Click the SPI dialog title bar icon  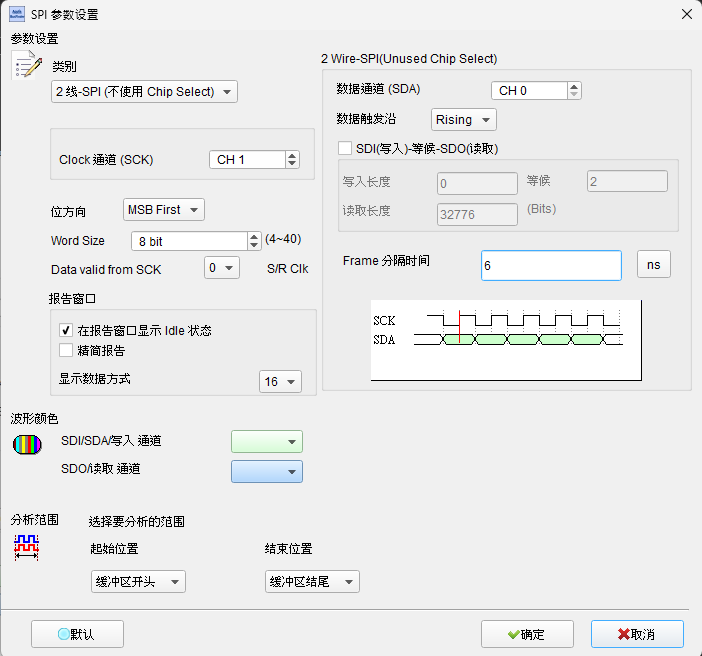click(17, 14)
